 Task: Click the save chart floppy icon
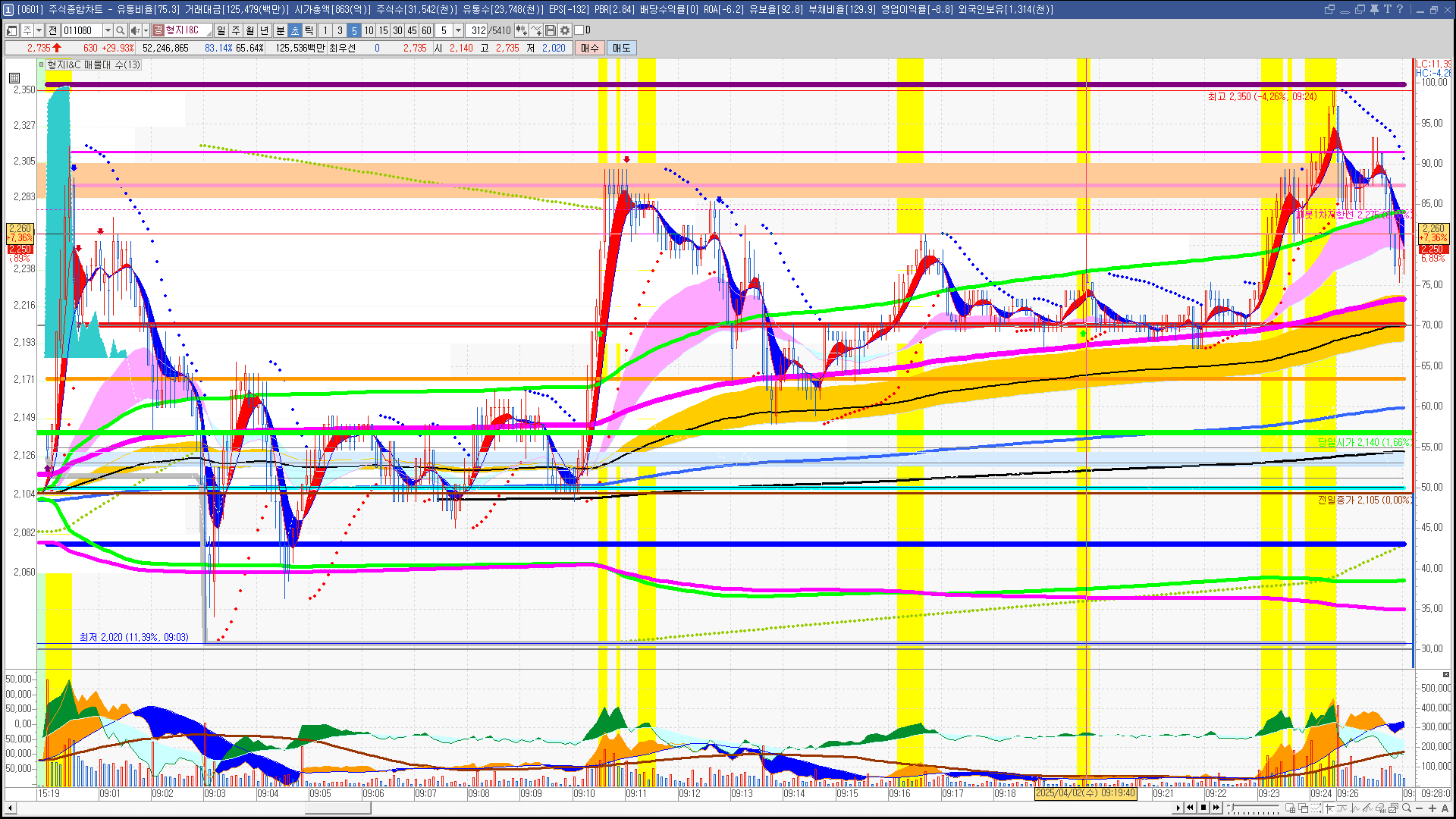point(551,30)
